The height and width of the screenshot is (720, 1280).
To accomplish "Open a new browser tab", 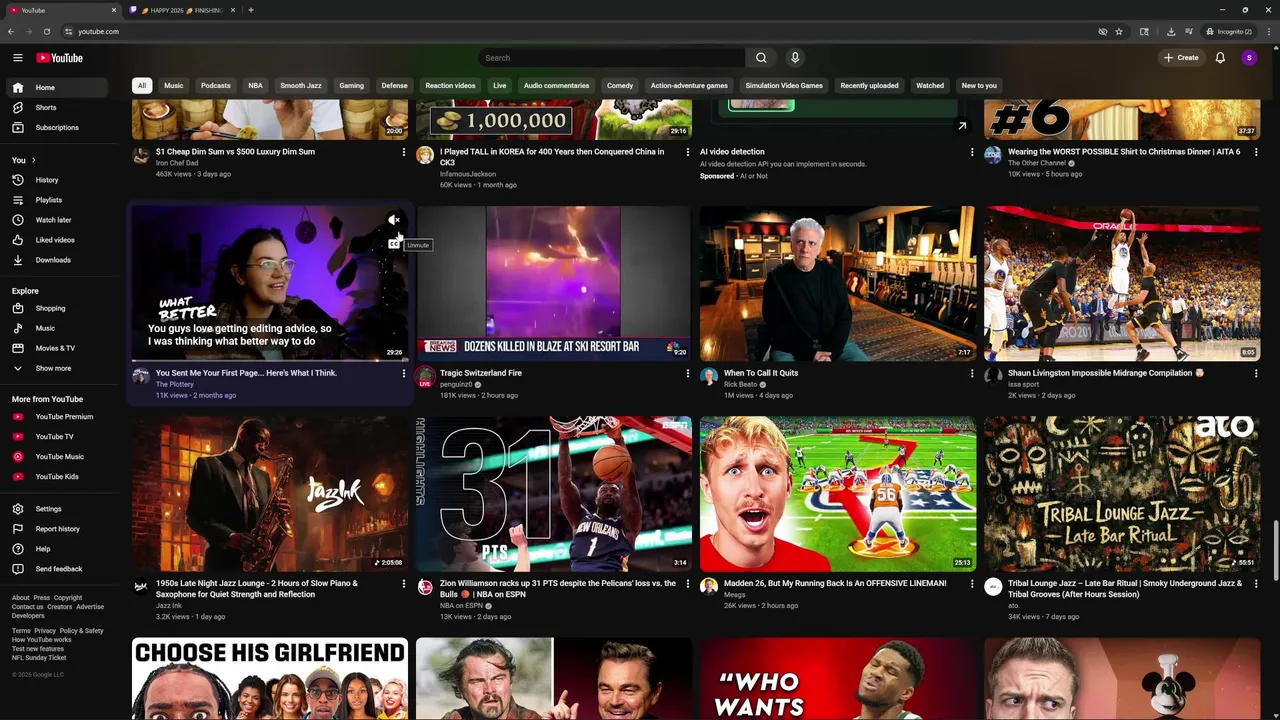I will (250, 10).
